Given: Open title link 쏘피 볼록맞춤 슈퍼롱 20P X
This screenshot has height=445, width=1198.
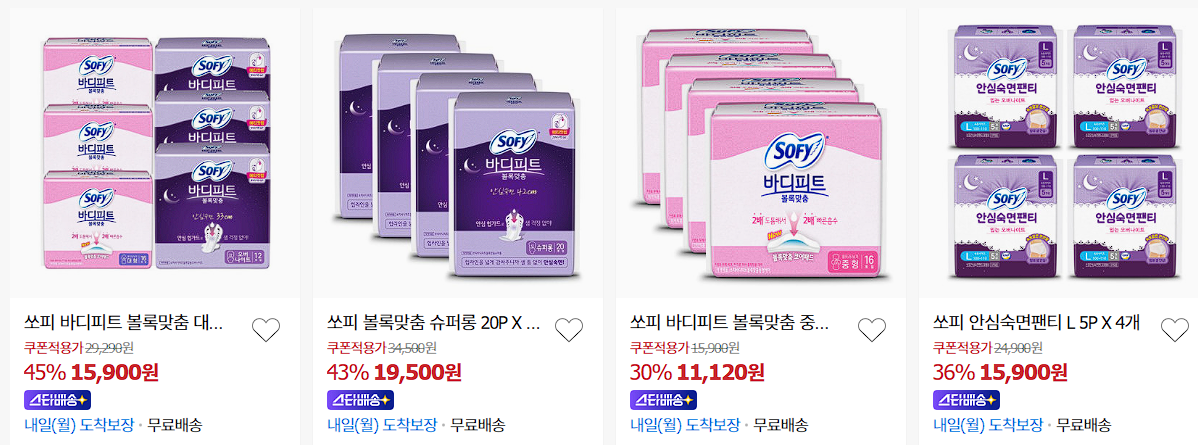Looking at the screenshot, I should 434,323.
